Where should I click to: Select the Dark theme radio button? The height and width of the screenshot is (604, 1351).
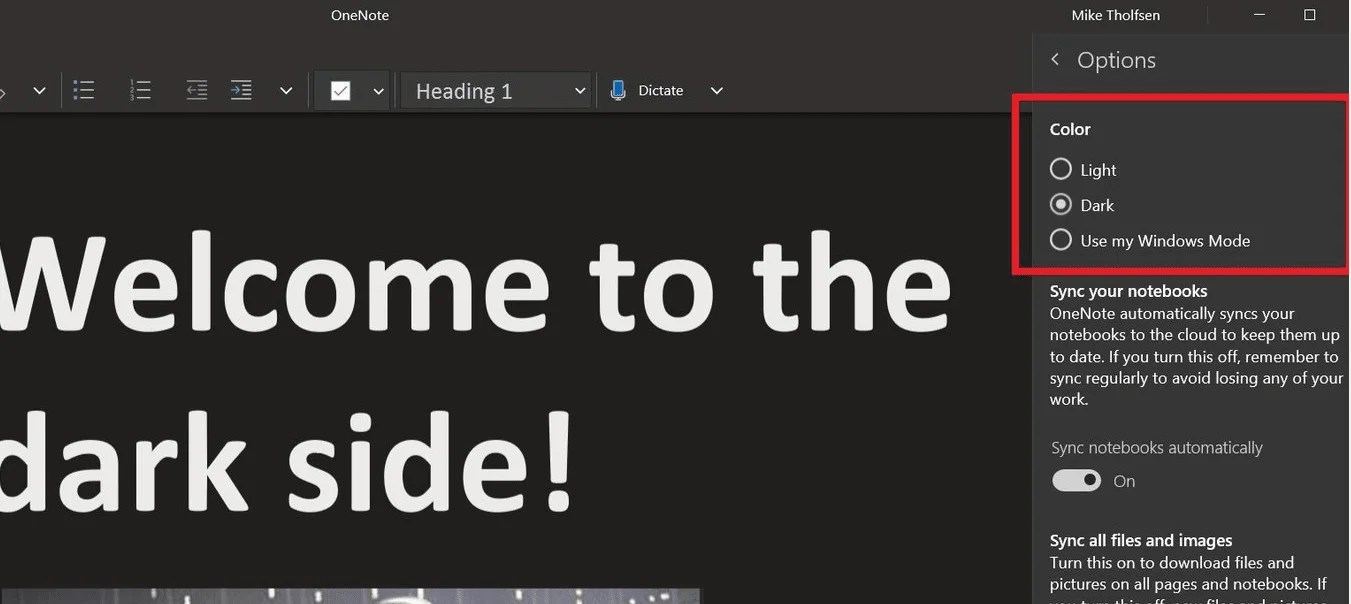click(x=1060, y=204)
